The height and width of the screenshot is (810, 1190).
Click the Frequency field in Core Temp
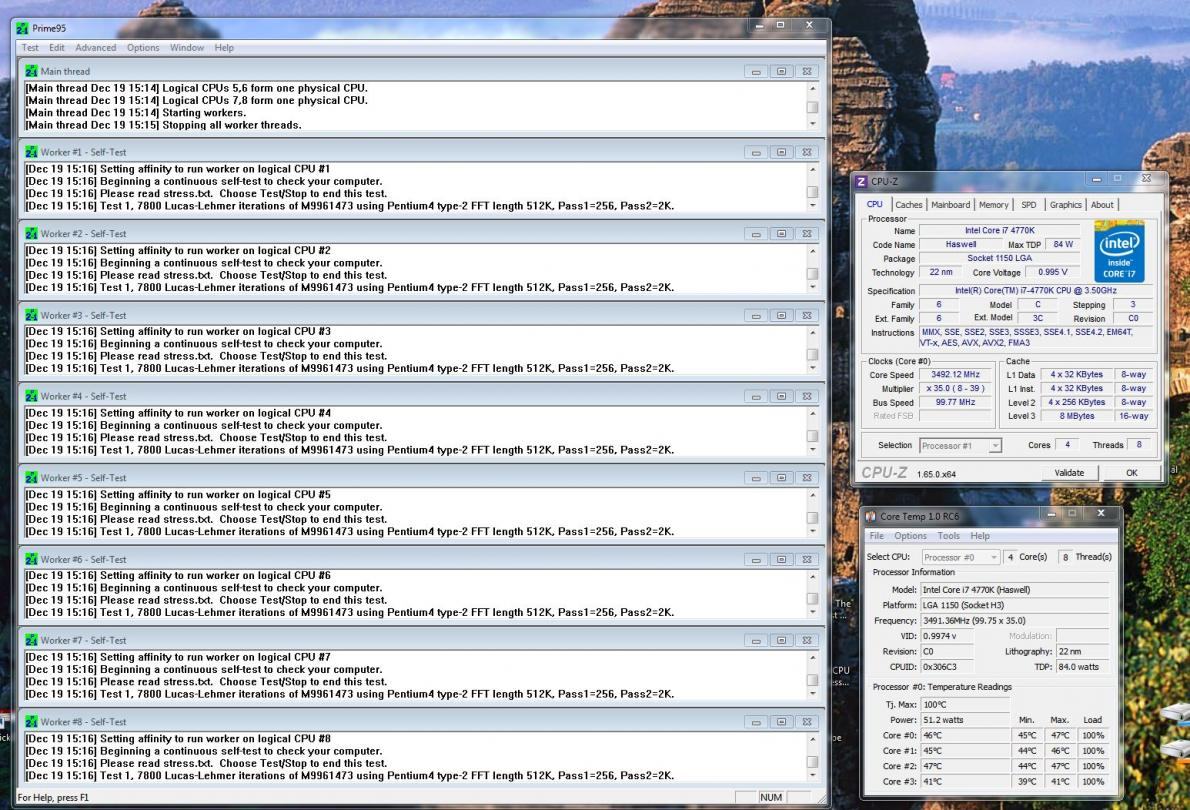(1015, 621)
